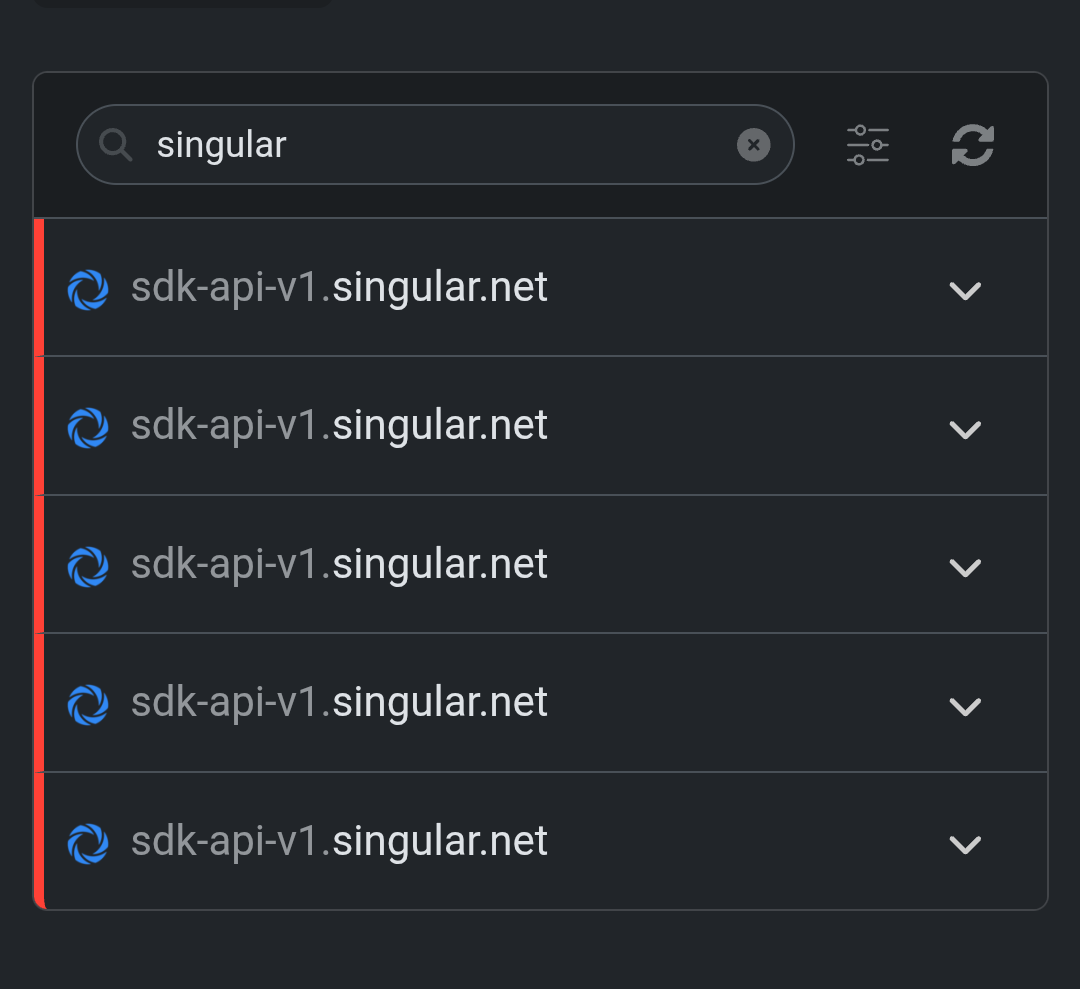Screen dimensions: 1080x989
Task: Focus the search field containing "singular"
Action: (440, 145)
